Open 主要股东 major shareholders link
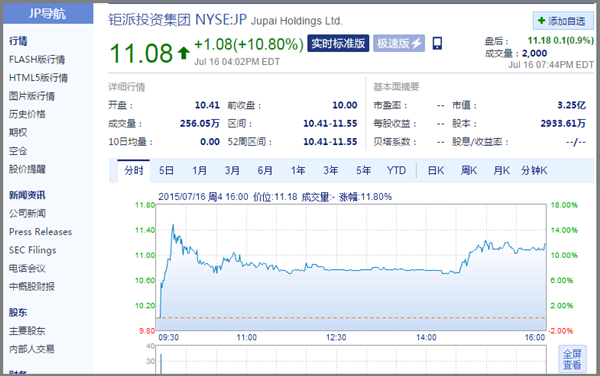The image size is (600, 376). tap(27, 331)
